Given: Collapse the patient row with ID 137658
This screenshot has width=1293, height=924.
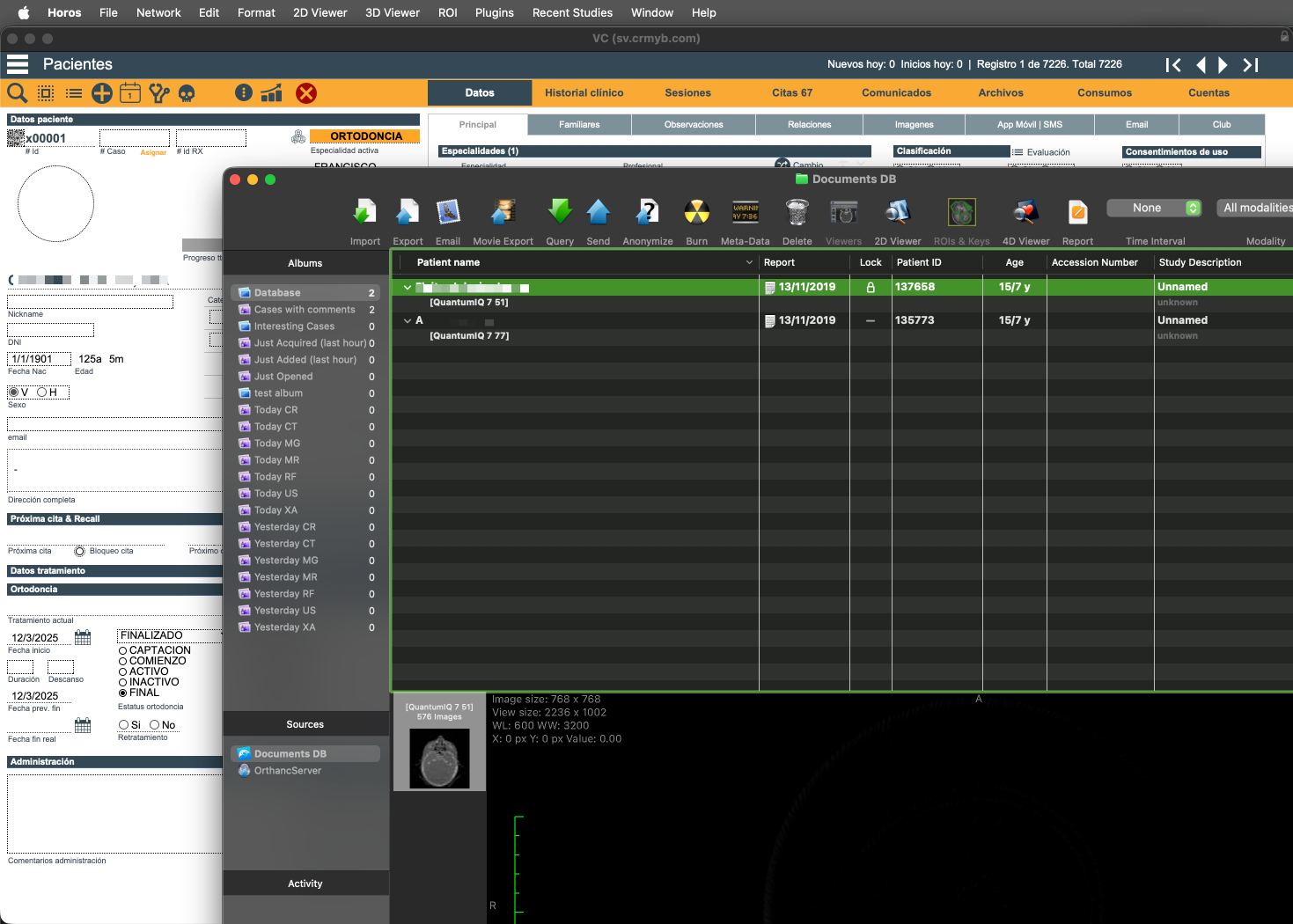Looking at the screenshot, I should pos(408,287).
